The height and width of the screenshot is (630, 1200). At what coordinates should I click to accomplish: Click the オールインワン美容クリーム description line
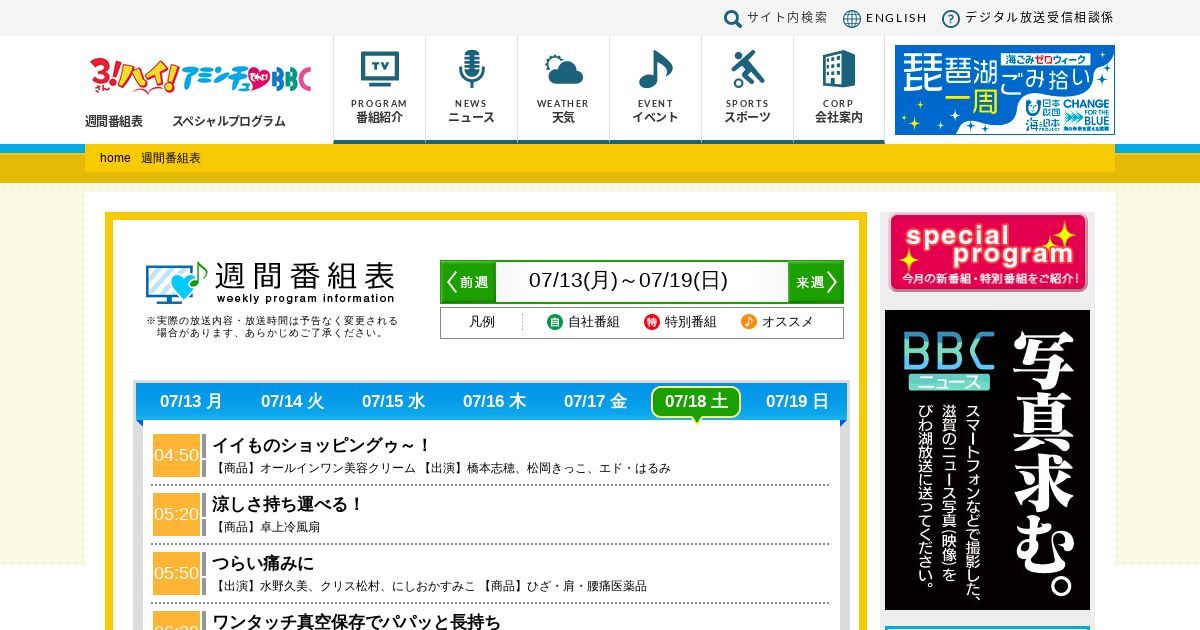[441, 468]
